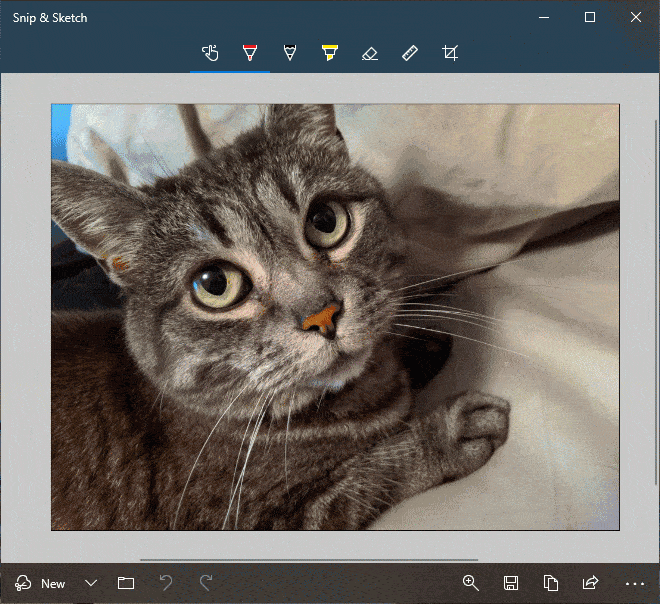660x604 pixels.
Task: Expand the New snip delay dropdown arrow
Action: click(x=91, y=583)
